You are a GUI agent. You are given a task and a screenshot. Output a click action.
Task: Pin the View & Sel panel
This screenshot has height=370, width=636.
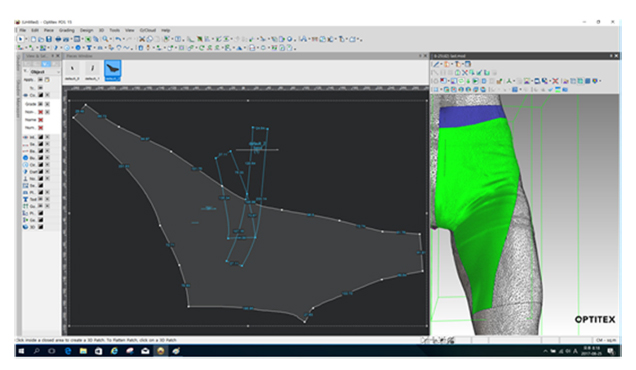pos(52,56)
